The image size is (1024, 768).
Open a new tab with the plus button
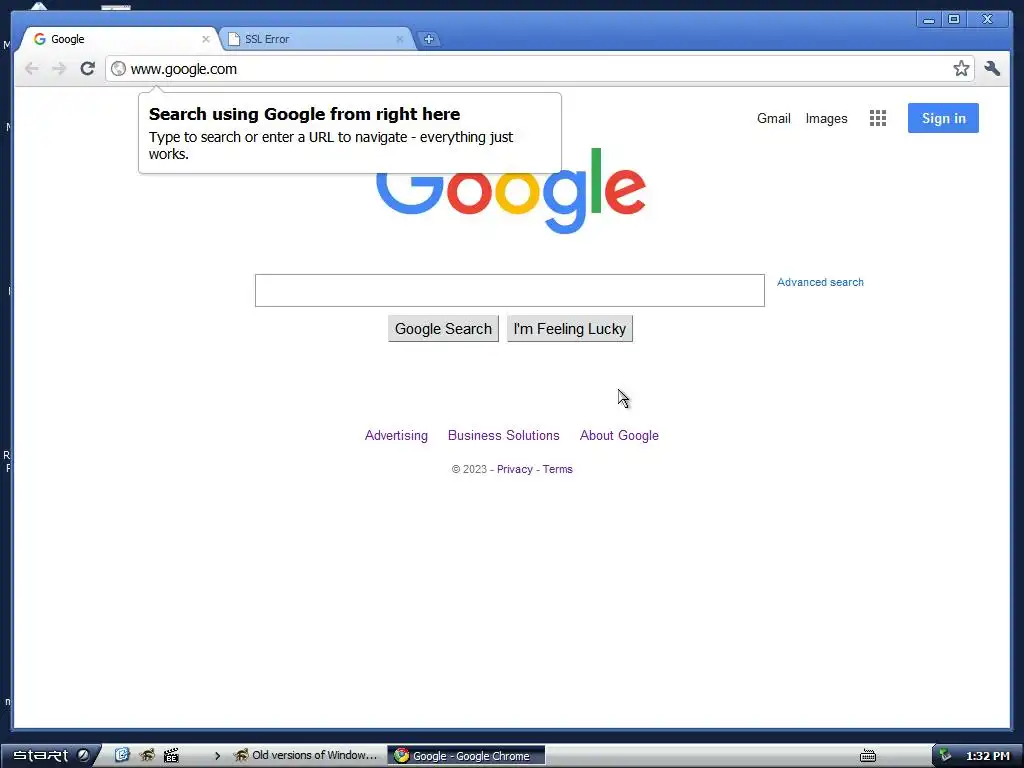(x=428, y=39)
